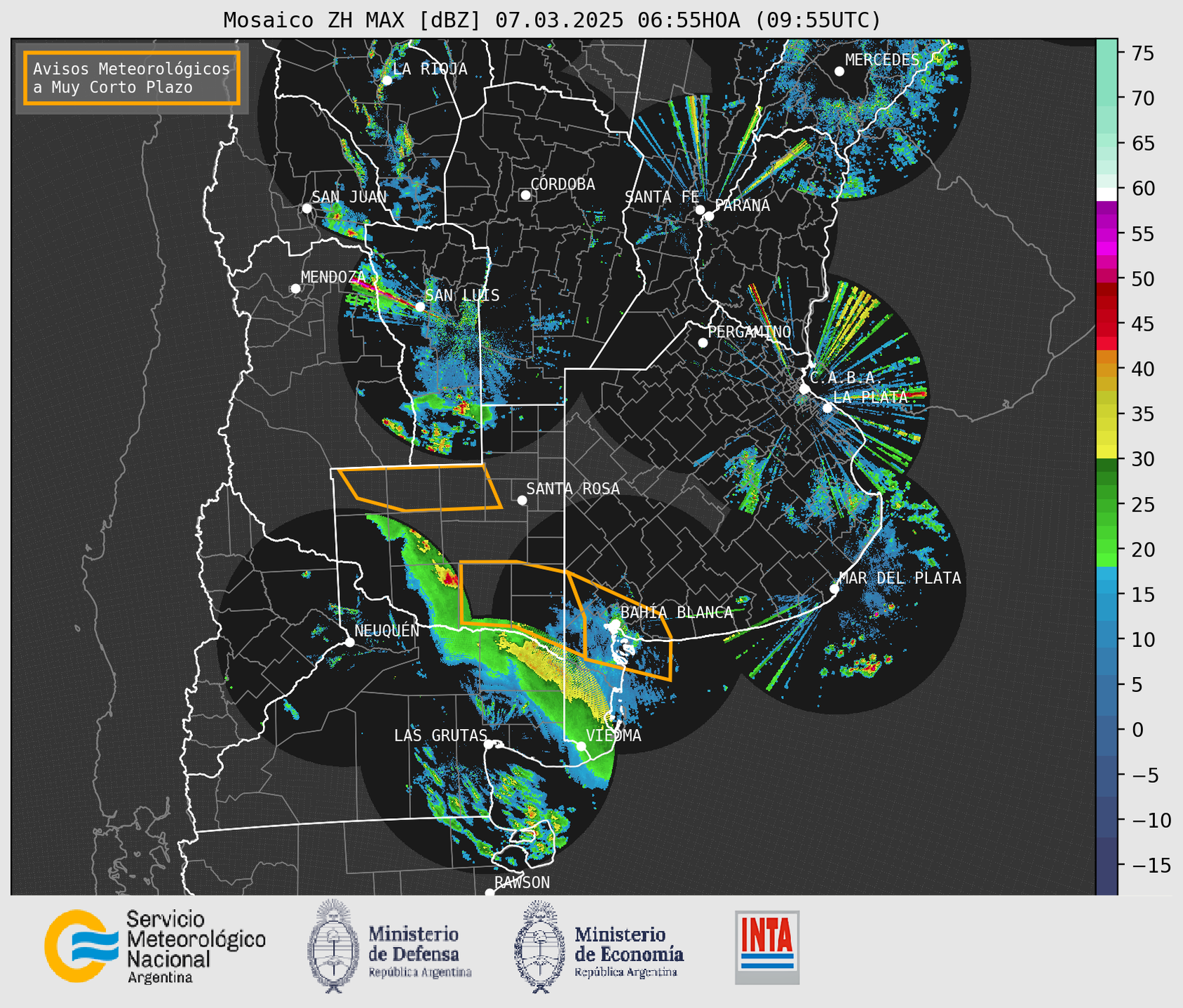Click the 25 value on the color scale
Screen dimensions: 1183x1008
[1142, 505]
